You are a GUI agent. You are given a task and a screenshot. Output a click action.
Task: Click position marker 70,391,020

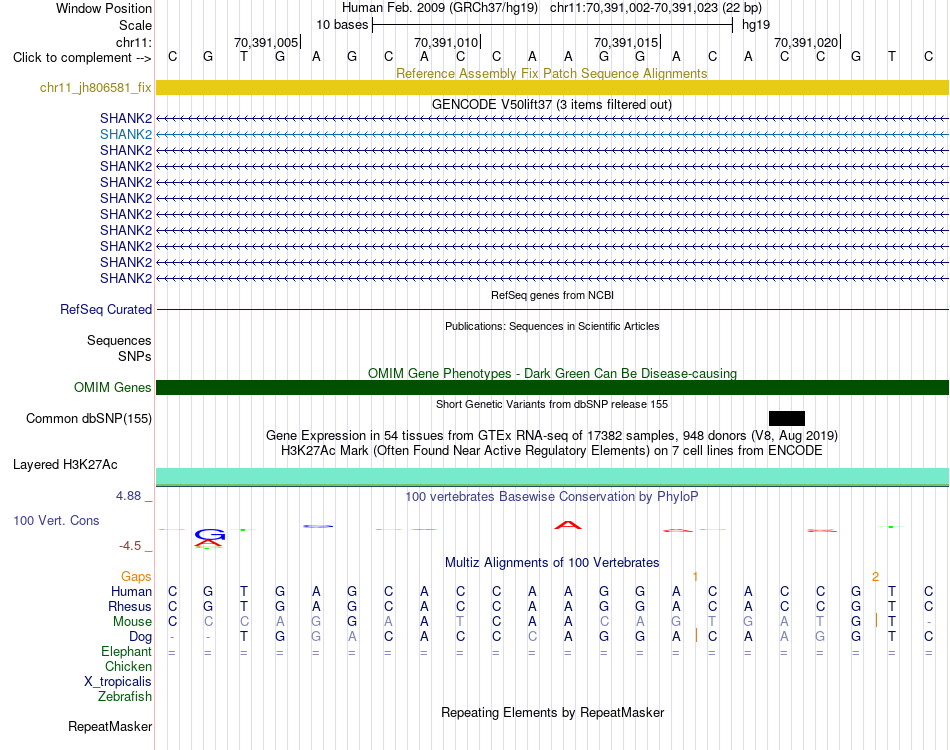[806, 42]
